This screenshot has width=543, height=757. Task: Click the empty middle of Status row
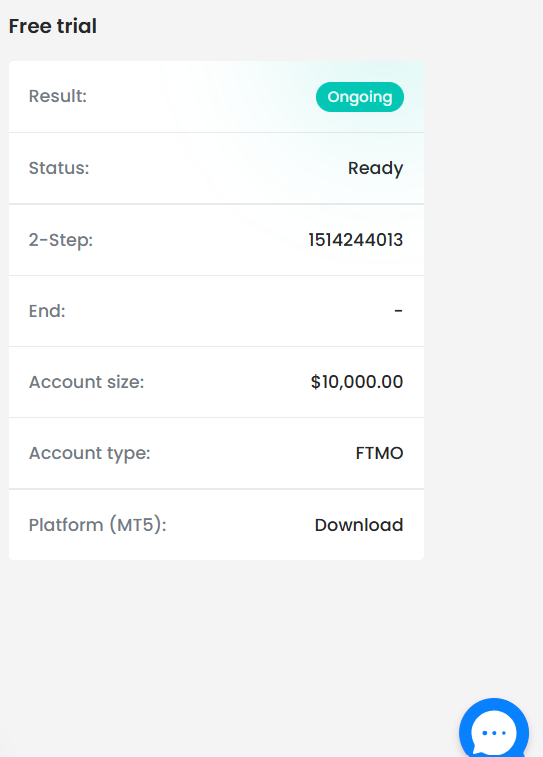coord(217,168)
